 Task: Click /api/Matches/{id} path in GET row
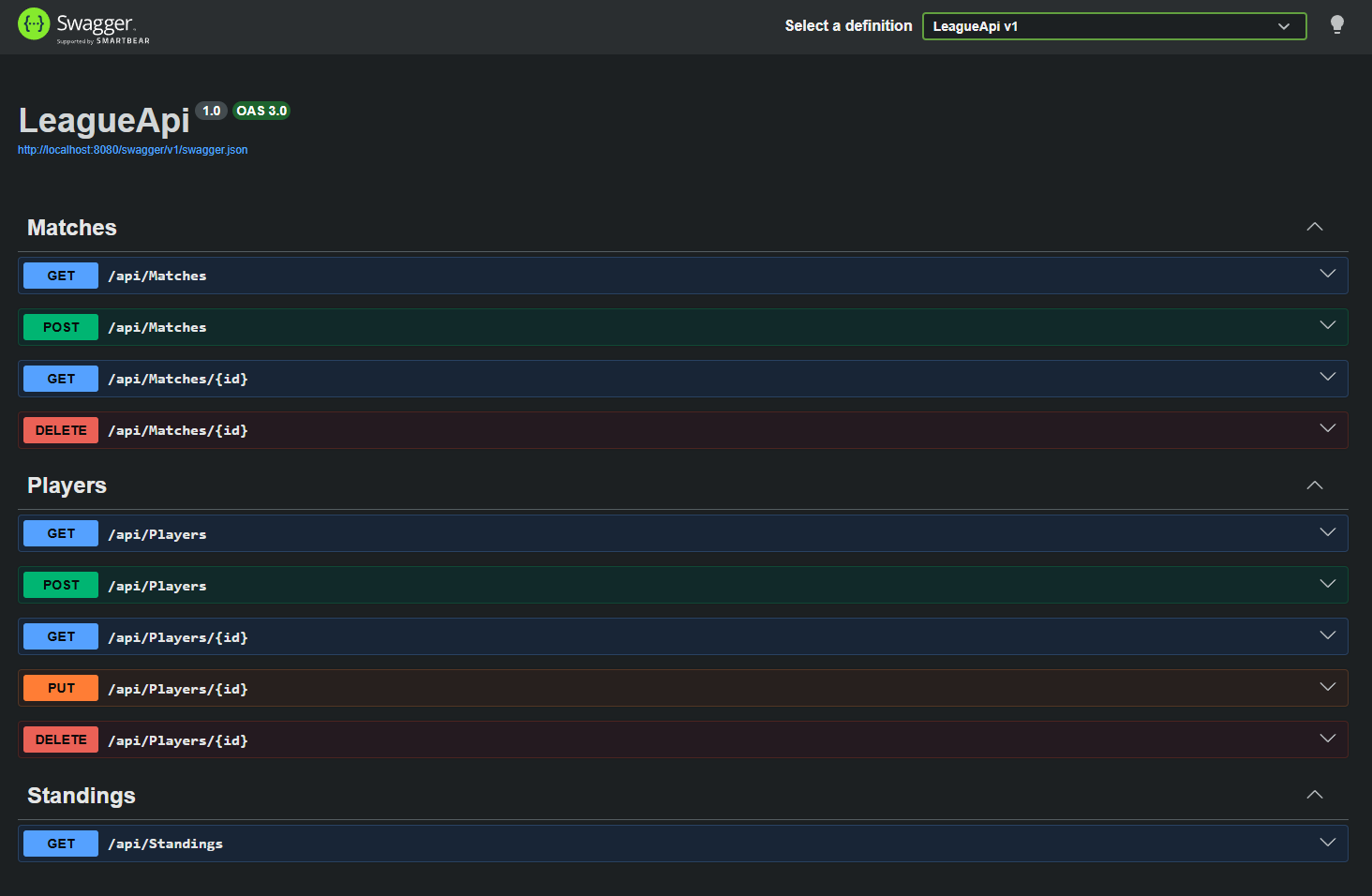tap(178, 380)
